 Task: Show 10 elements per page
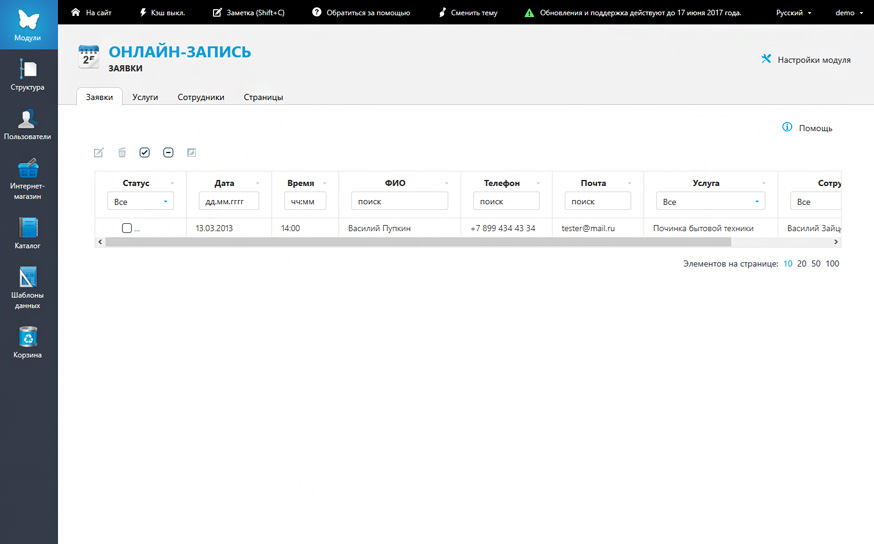tap(788, 264)
